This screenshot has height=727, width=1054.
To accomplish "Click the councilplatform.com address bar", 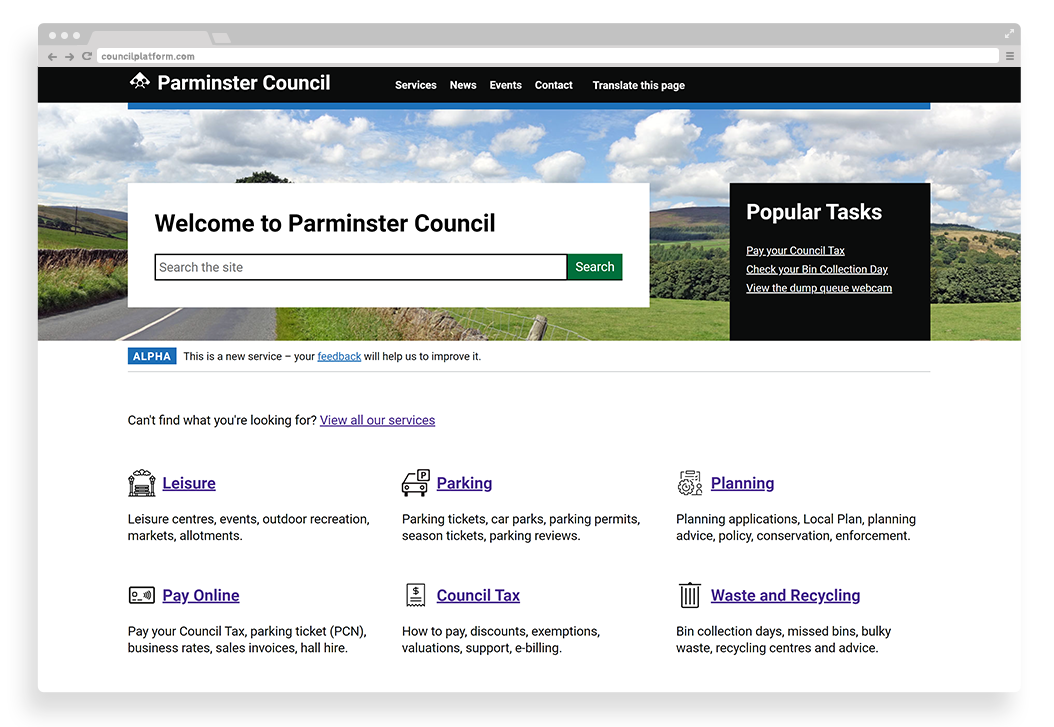I will point(547,56).
